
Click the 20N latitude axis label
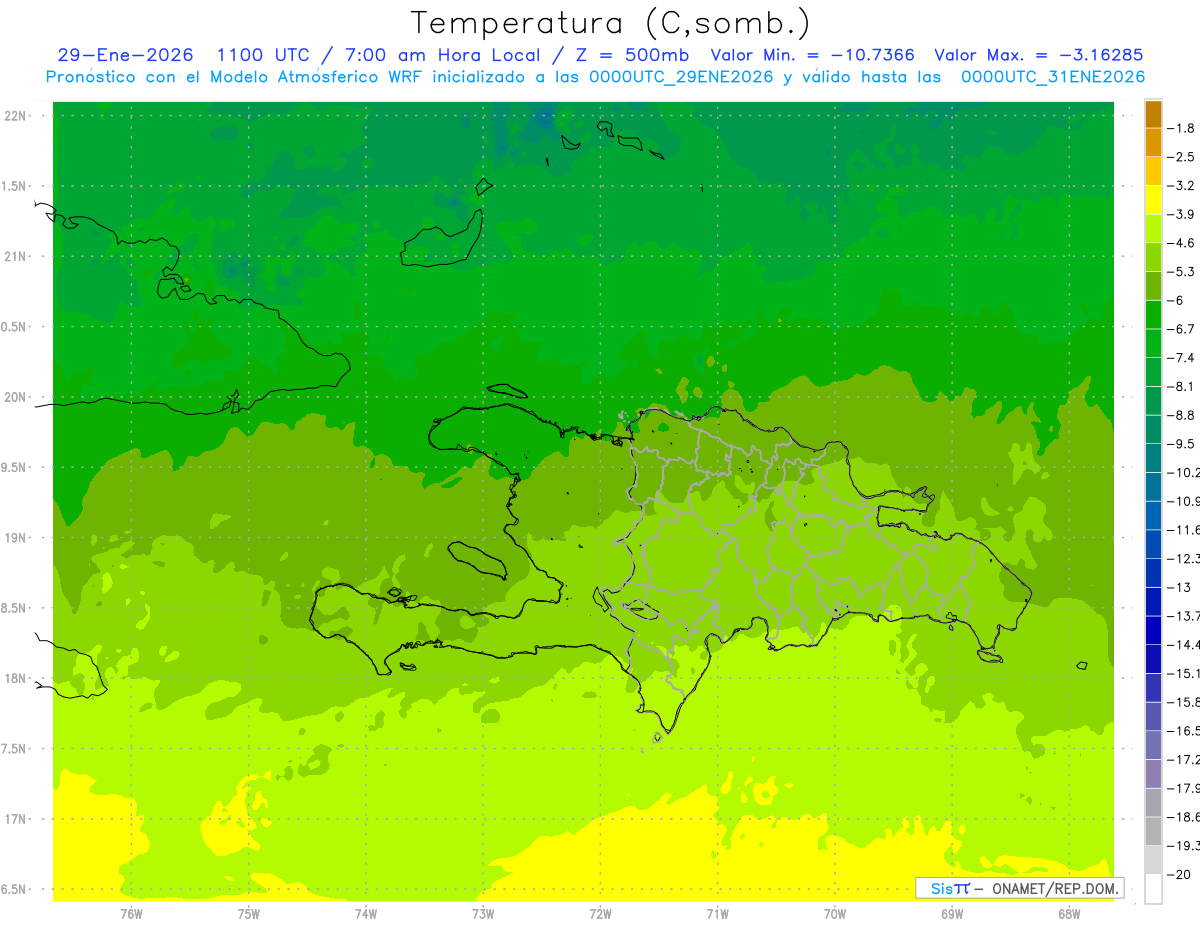[16, 397]
